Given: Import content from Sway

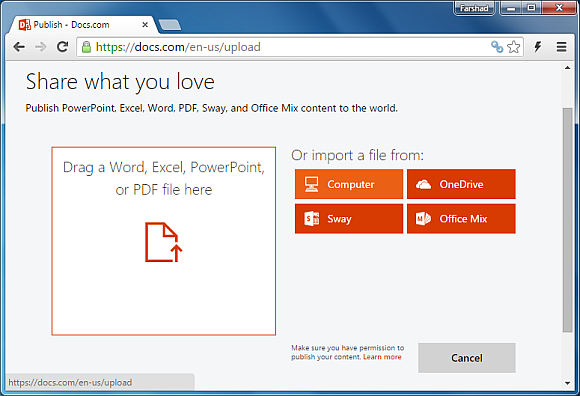Looking at the screenshot, I should (349, 219).
